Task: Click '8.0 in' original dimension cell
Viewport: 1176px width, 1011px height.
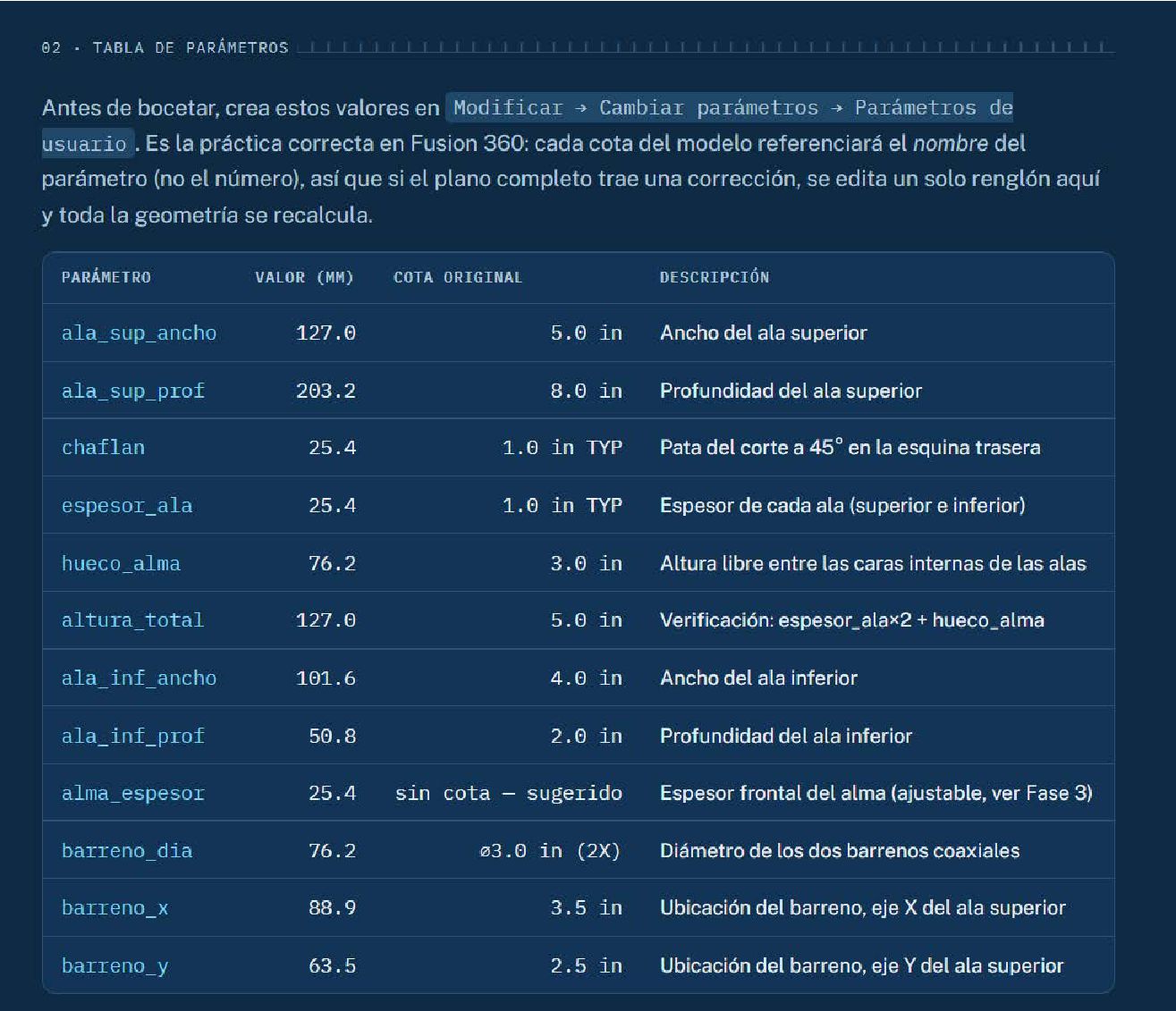Action: tap(586, 391)
